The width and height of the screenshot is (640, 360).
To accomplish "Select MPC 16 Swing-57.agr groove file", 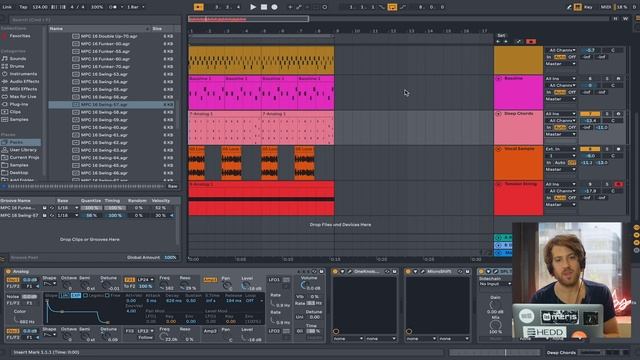I will 111,104.
